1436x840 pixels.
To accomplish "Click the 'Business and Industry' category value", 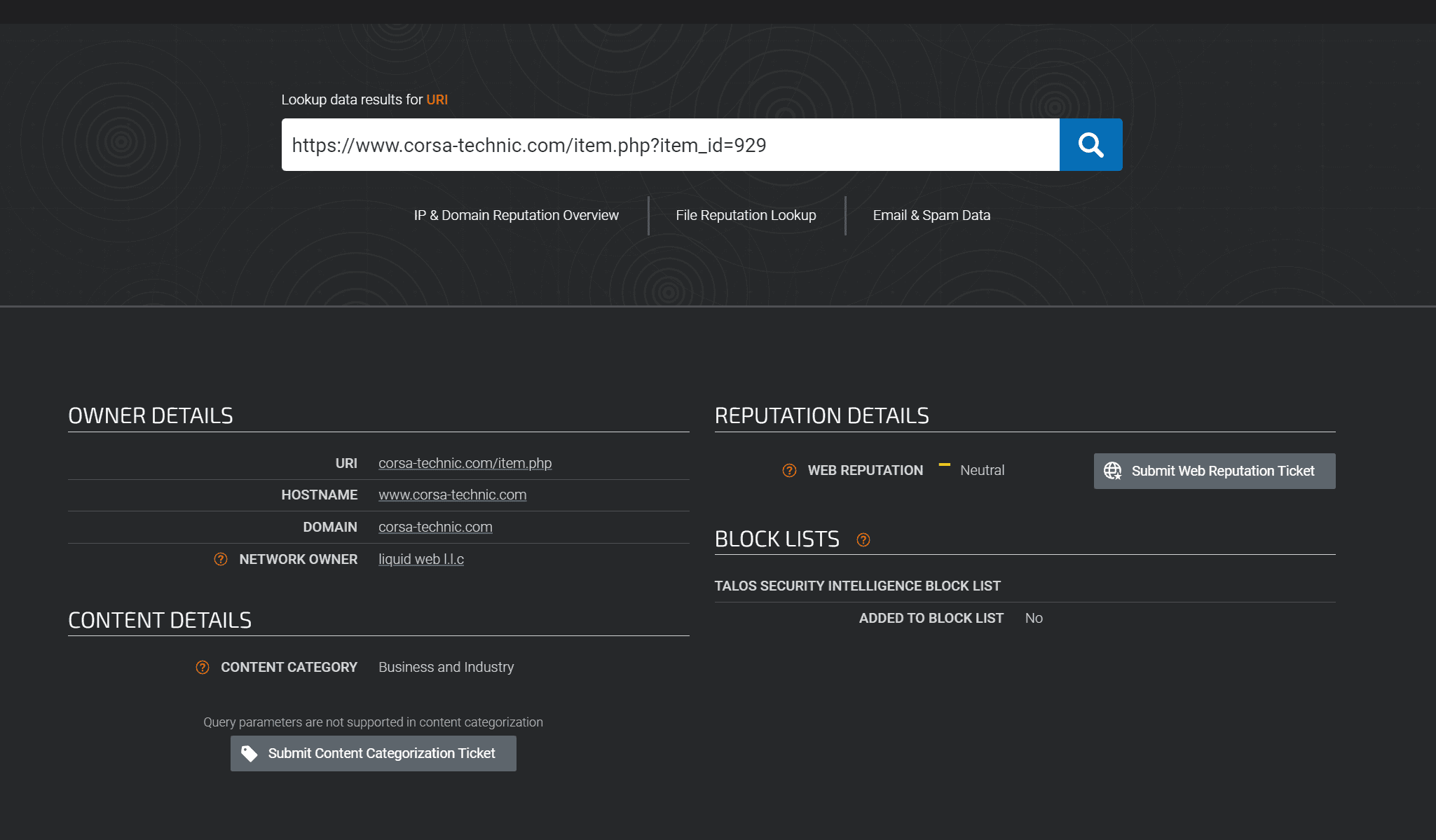I will click(x=446, y=667).
